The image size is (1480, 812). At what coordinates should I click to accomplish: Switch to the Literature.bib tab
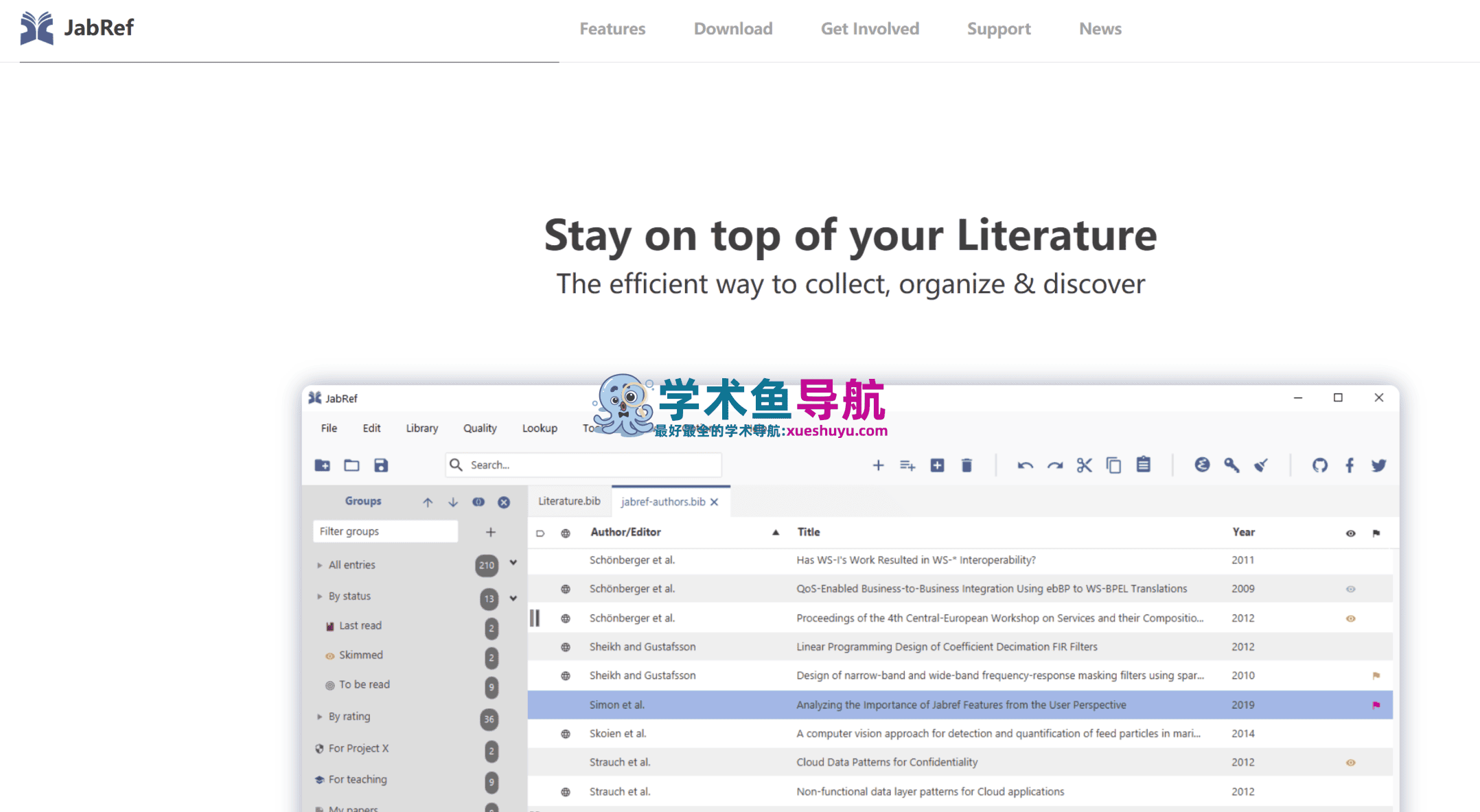(569, 501)
